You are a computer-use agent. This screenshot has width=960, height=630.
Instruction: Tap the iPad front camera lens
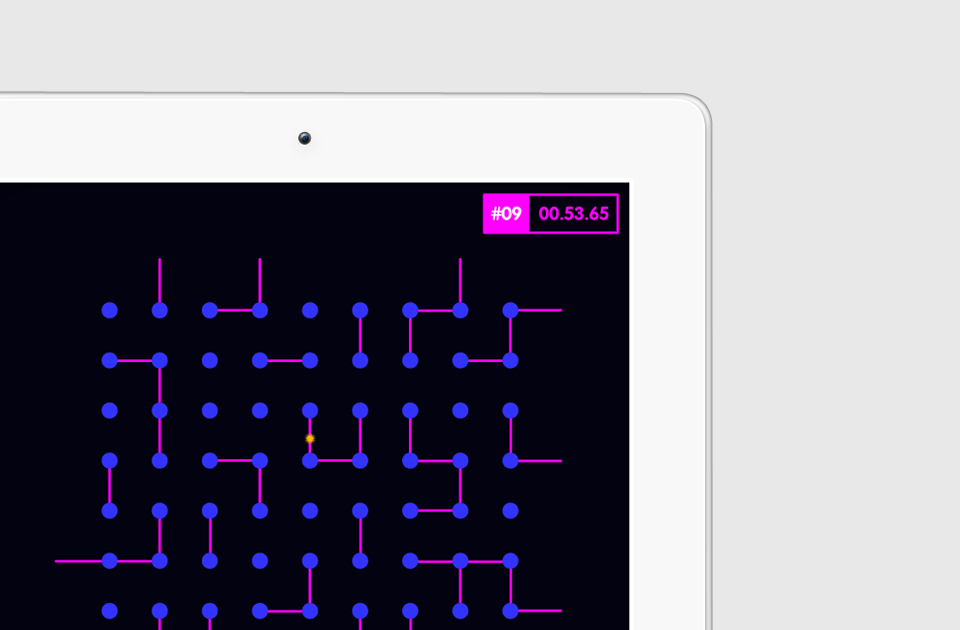coord(305,138)
